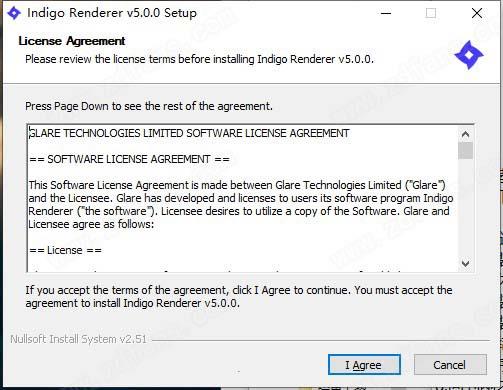
Task: Click the '== SOFTWARE LICENSE AGREEMENT ==' line
Action: click(x=129, y=159)
